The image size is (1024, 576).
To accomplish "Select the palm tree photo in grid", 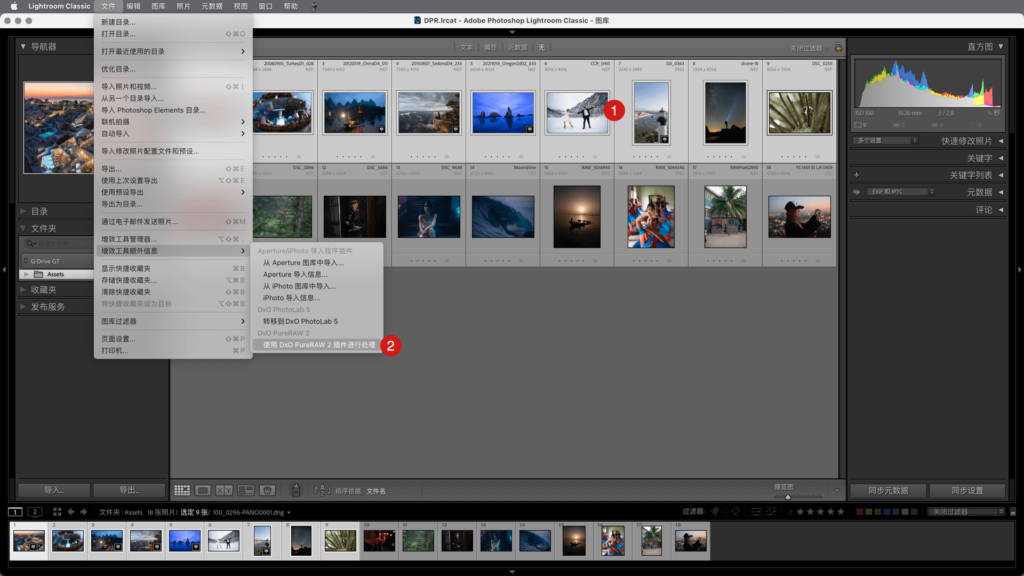I will tap(725, 216).
